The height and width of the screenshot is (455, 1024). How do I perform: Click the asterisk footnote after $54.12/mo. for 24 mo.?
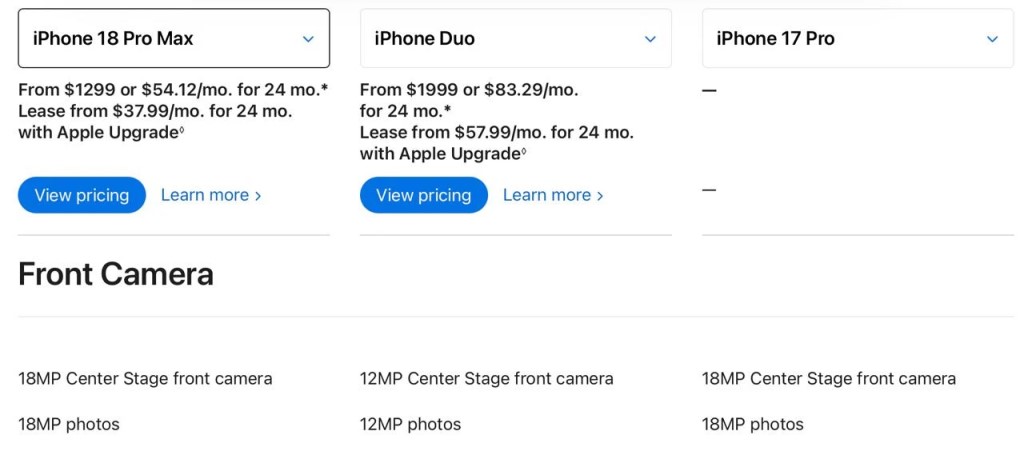coord(325,87)
